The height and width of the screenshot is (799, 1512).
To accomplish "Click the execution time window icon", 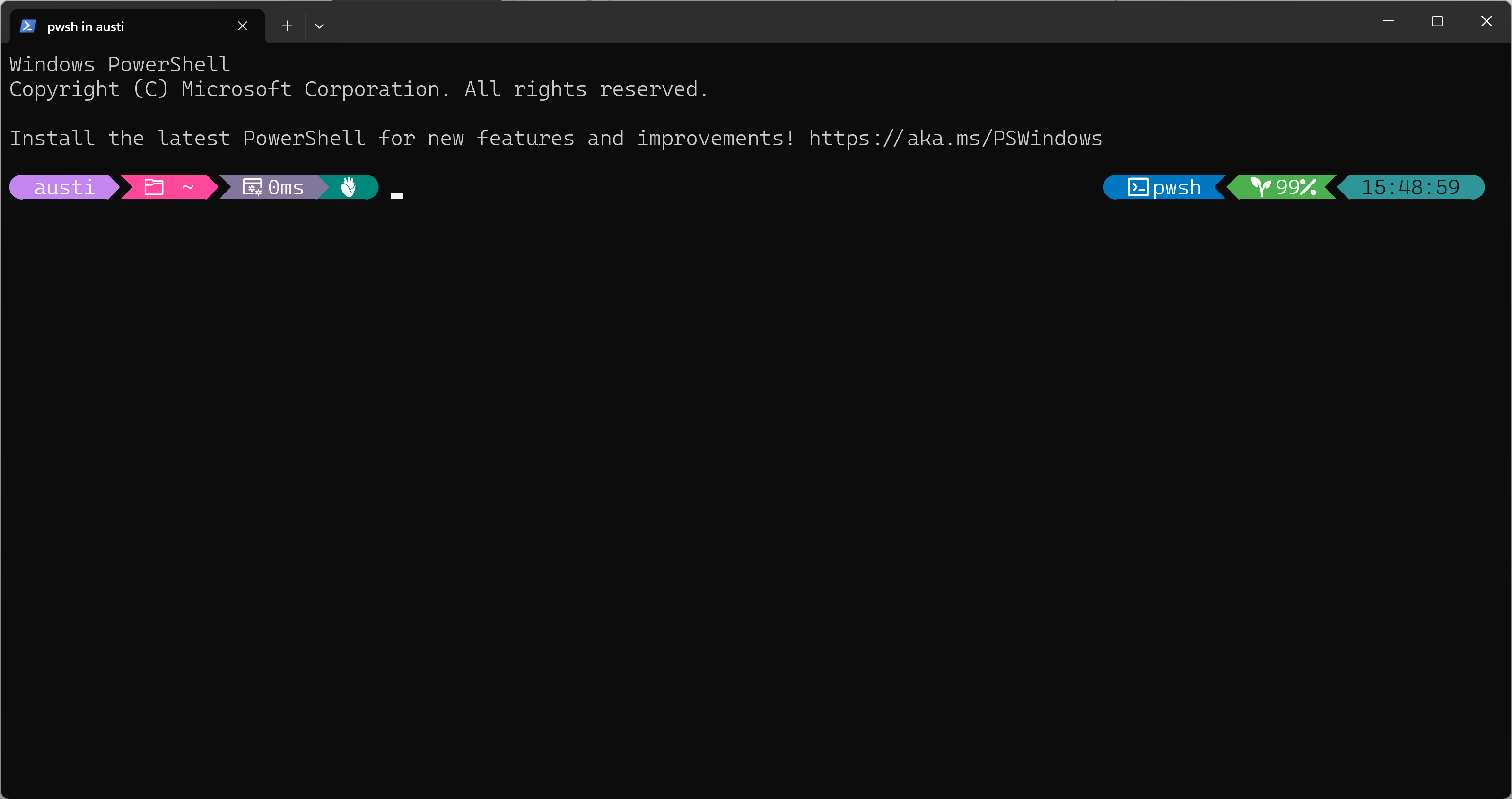I will point(253,188).
